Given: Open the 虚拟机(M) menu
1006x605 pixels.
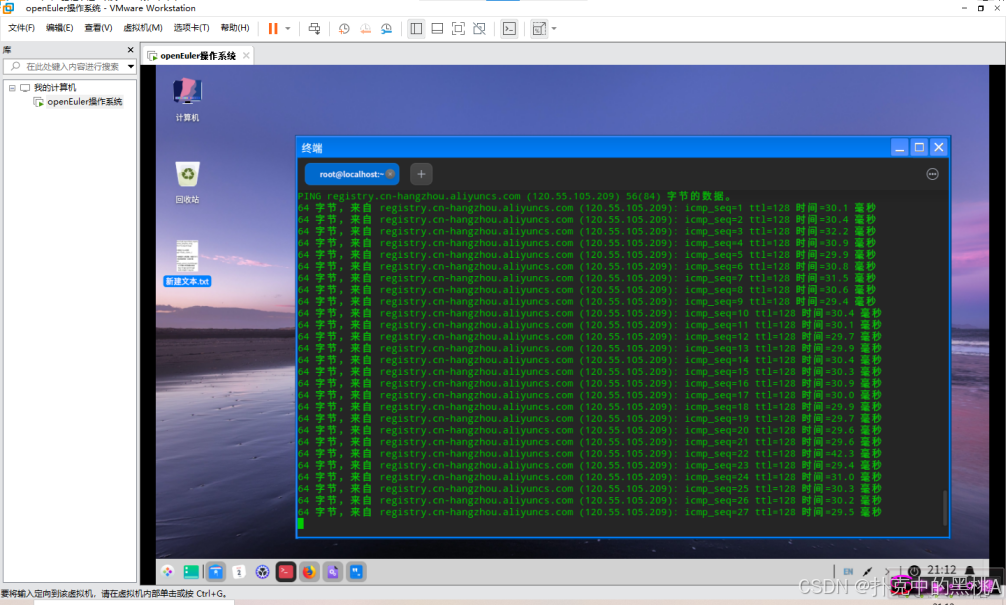Looking at the screenshot, I should 142,28.
